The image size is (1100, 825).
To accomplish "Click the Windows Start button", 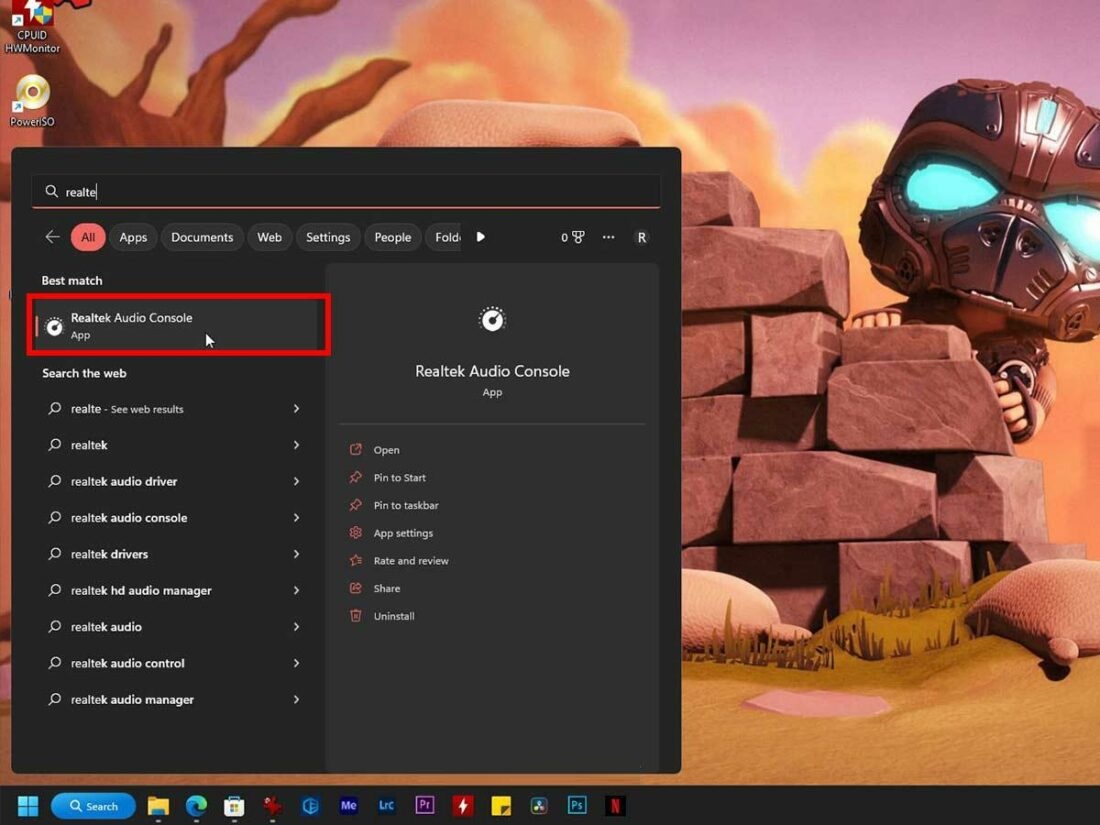I will [x=28, y=806].
